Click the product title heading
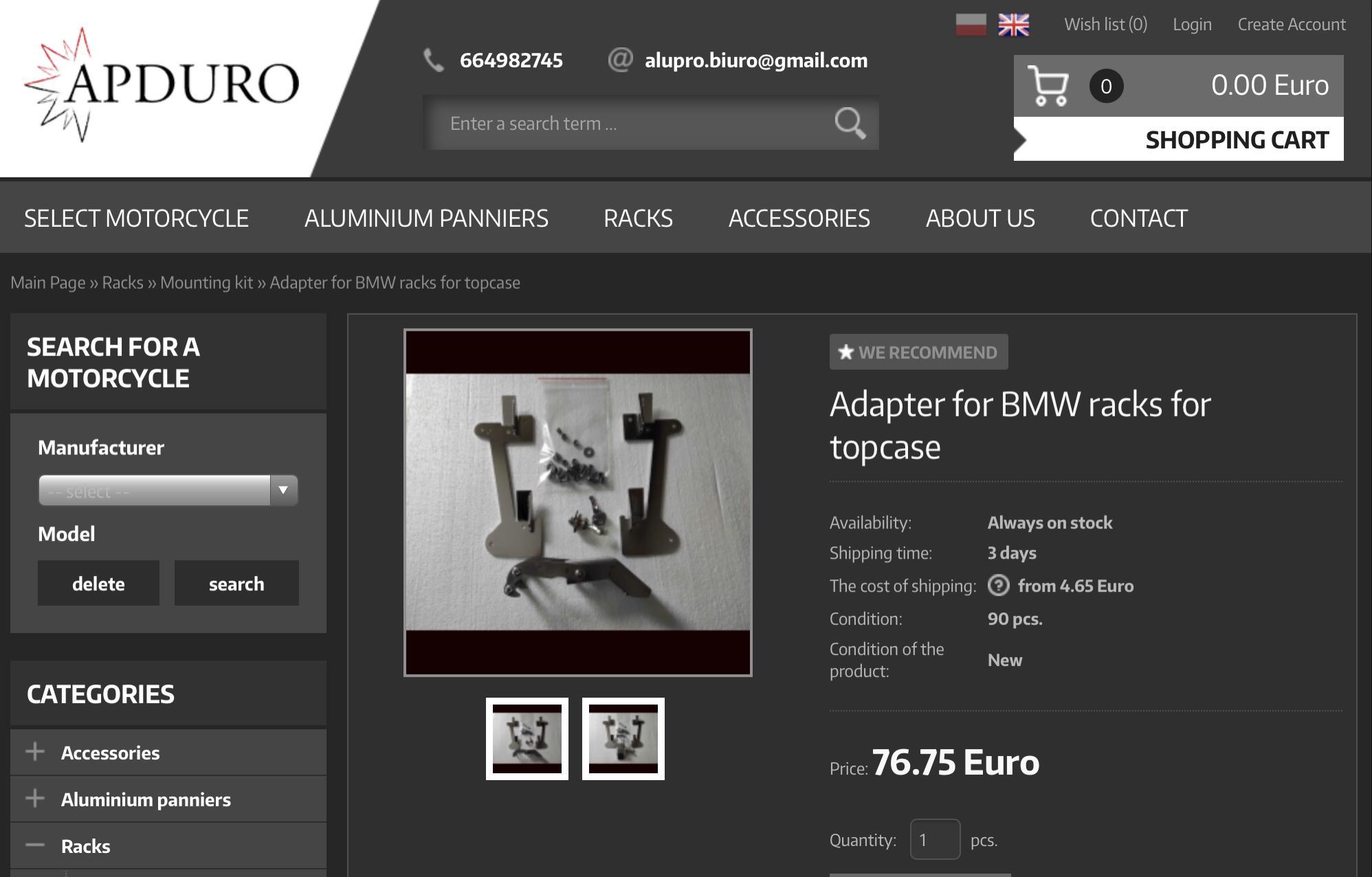This screenshot has height=877, width=1372. point(1020,425)
